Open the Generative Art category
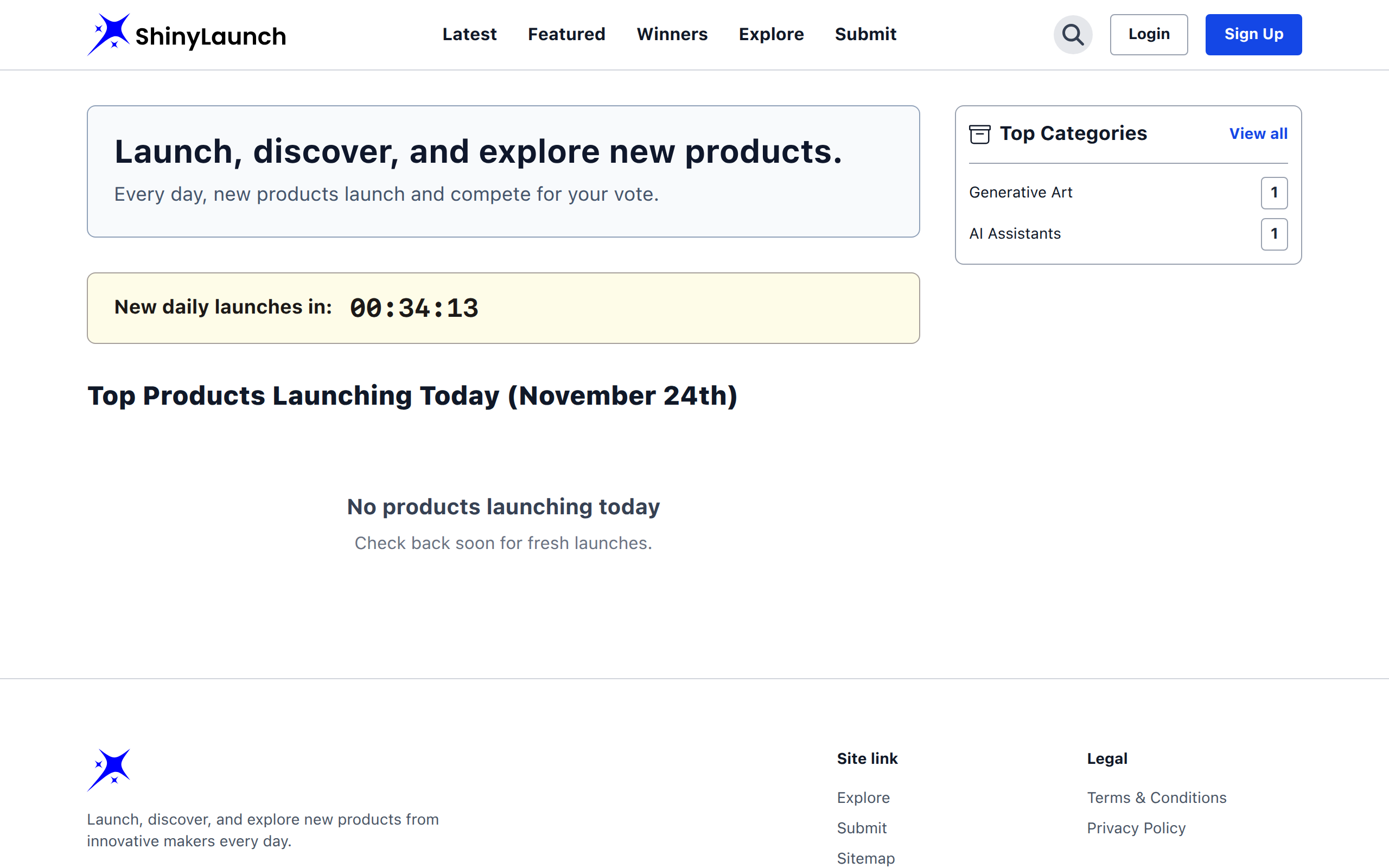Viewport: 1389px width, 868px height. click(1021, 192)
